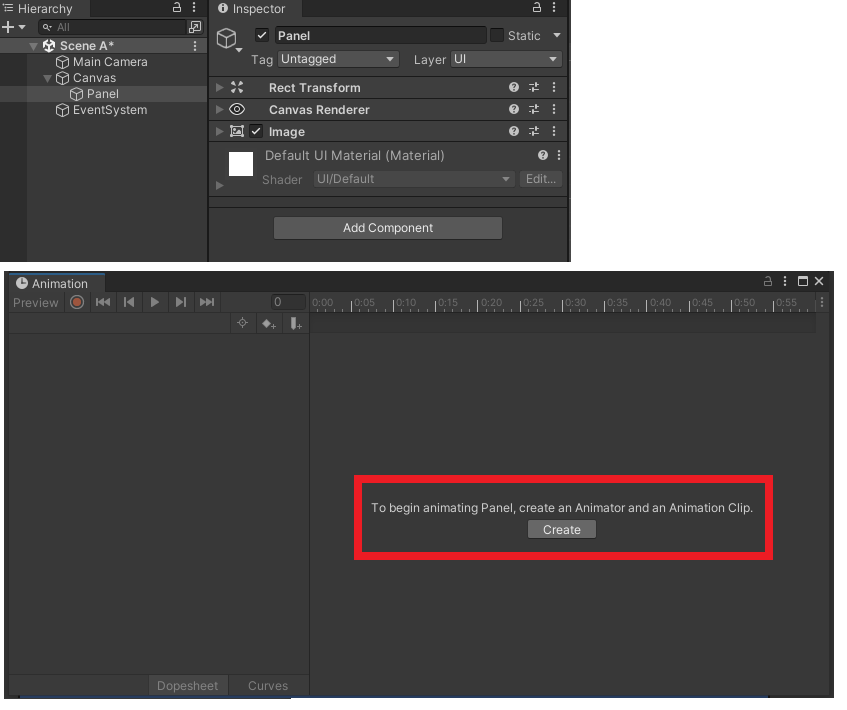Open Rect Transform more options menu

coord(554,87)
